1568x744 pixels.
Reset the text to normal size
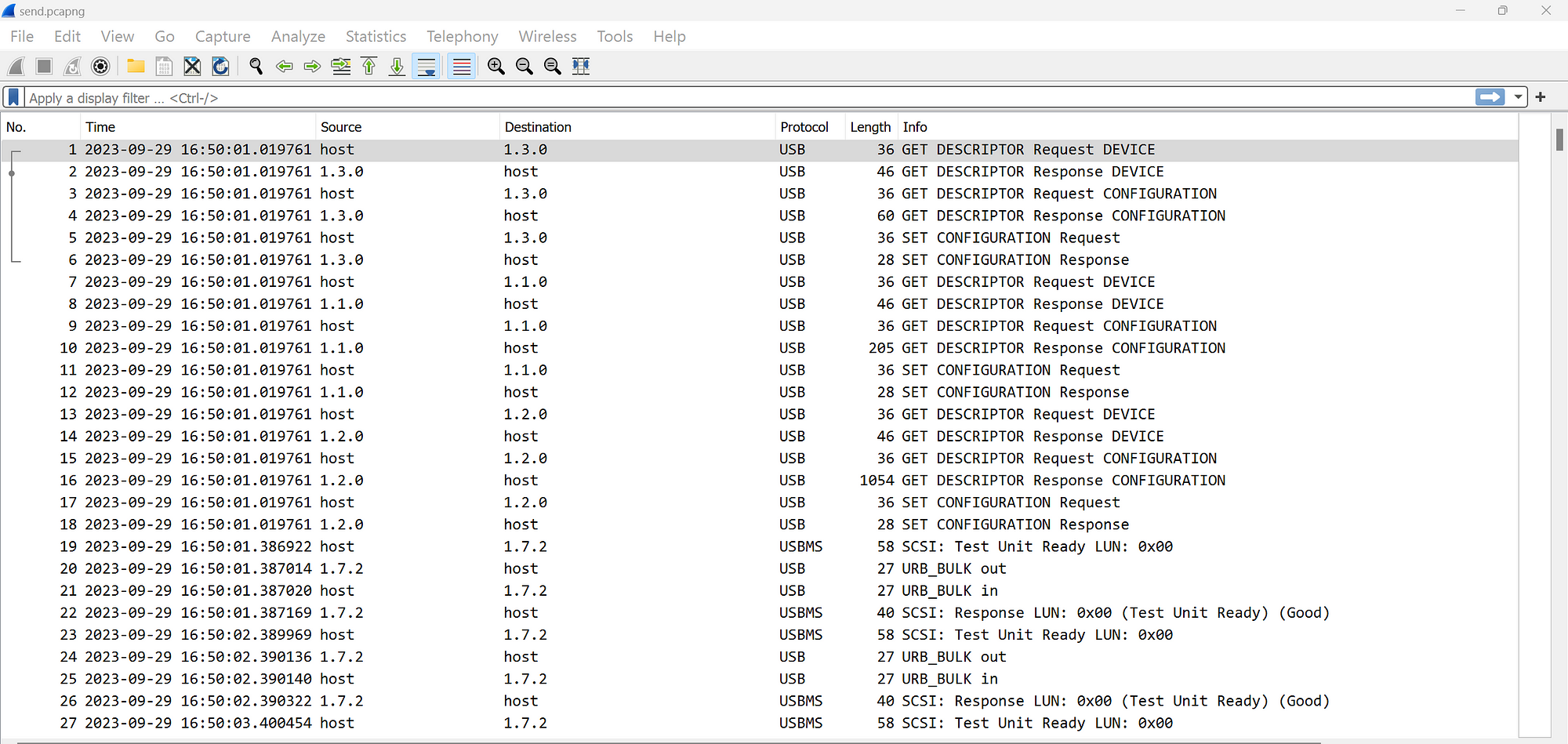[552, 67]
